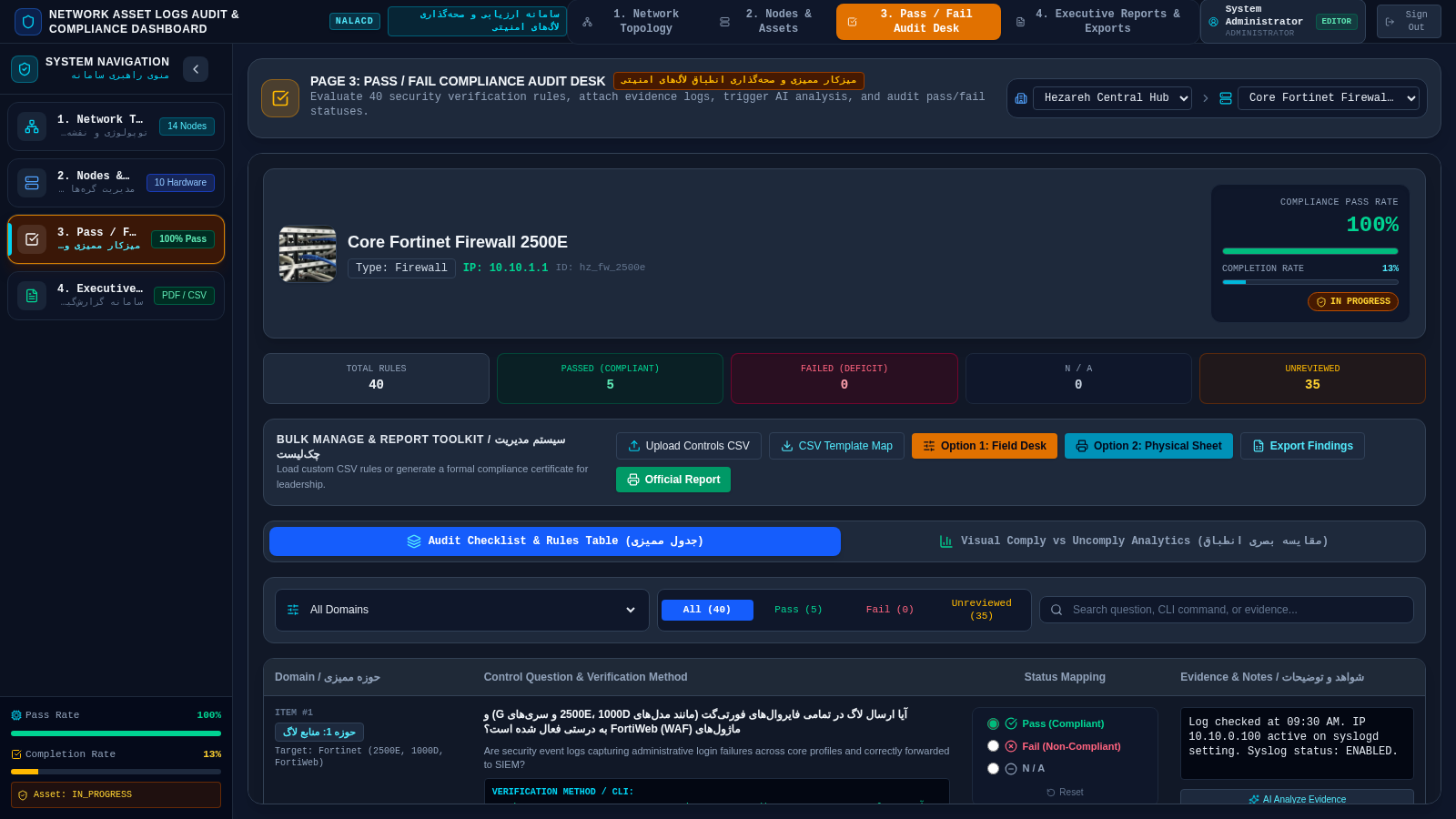1456x819 pixels.
Task: Click the Upload Controls CSV button
Action: [689, 446]
